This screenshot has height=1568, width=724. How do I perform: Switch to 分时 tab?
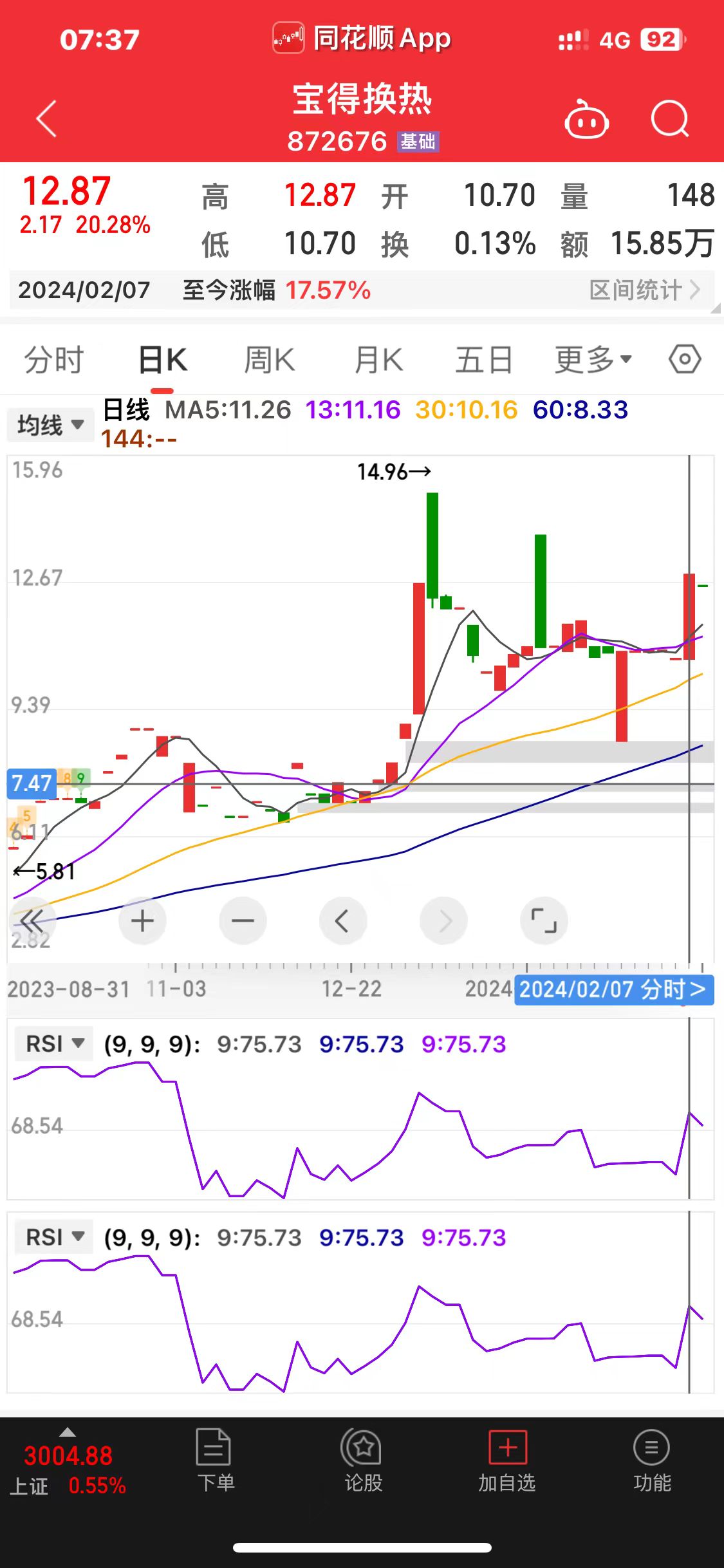(54, 359)
